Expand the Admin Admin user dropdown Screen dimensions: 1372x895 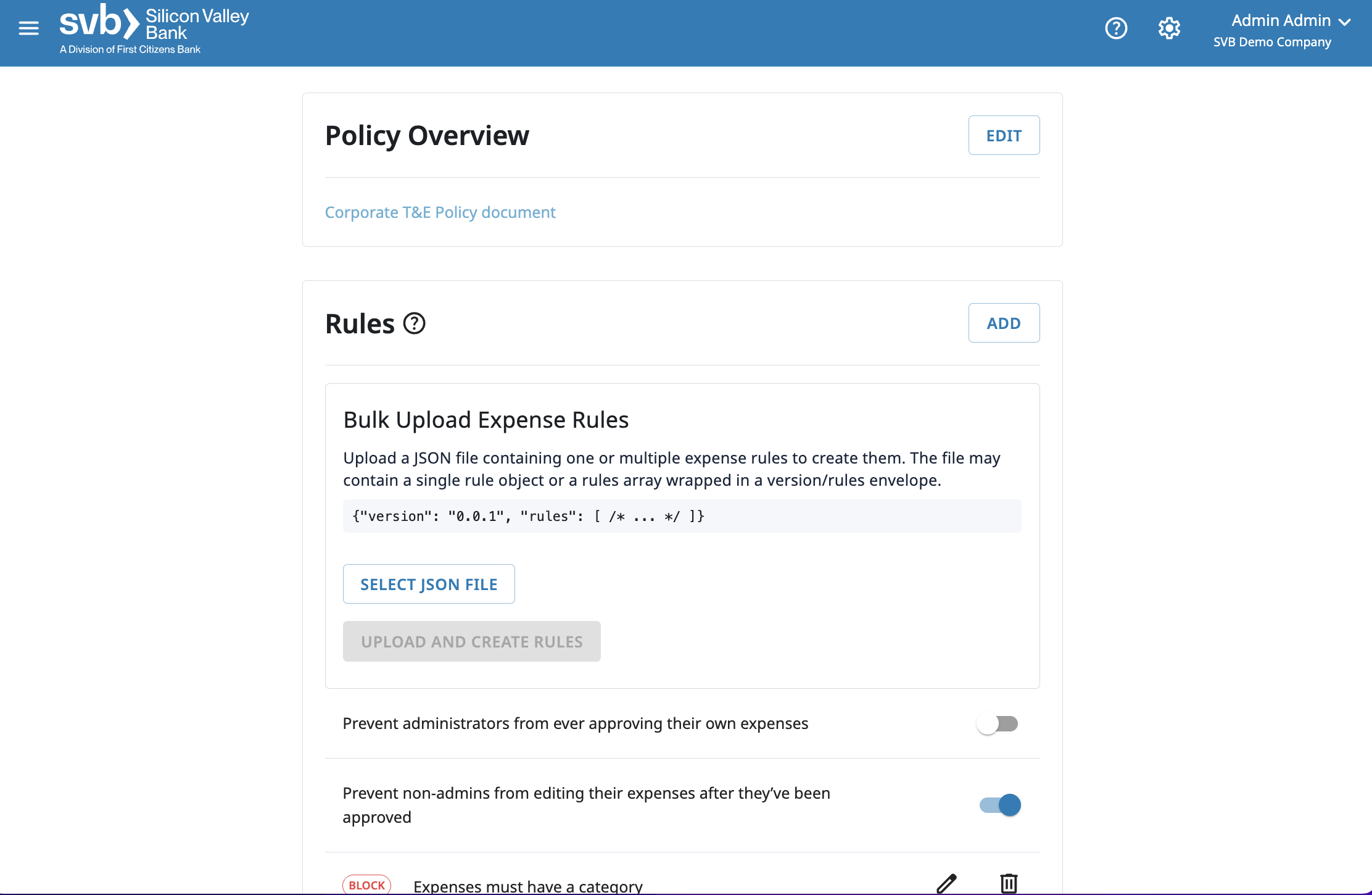click(1281, 20)
